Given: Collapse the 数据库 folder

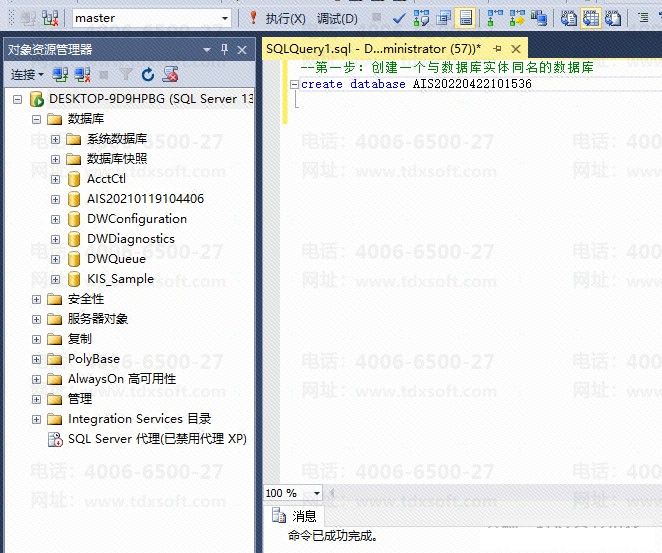Looking at the screenshot, I should (37, 119).
